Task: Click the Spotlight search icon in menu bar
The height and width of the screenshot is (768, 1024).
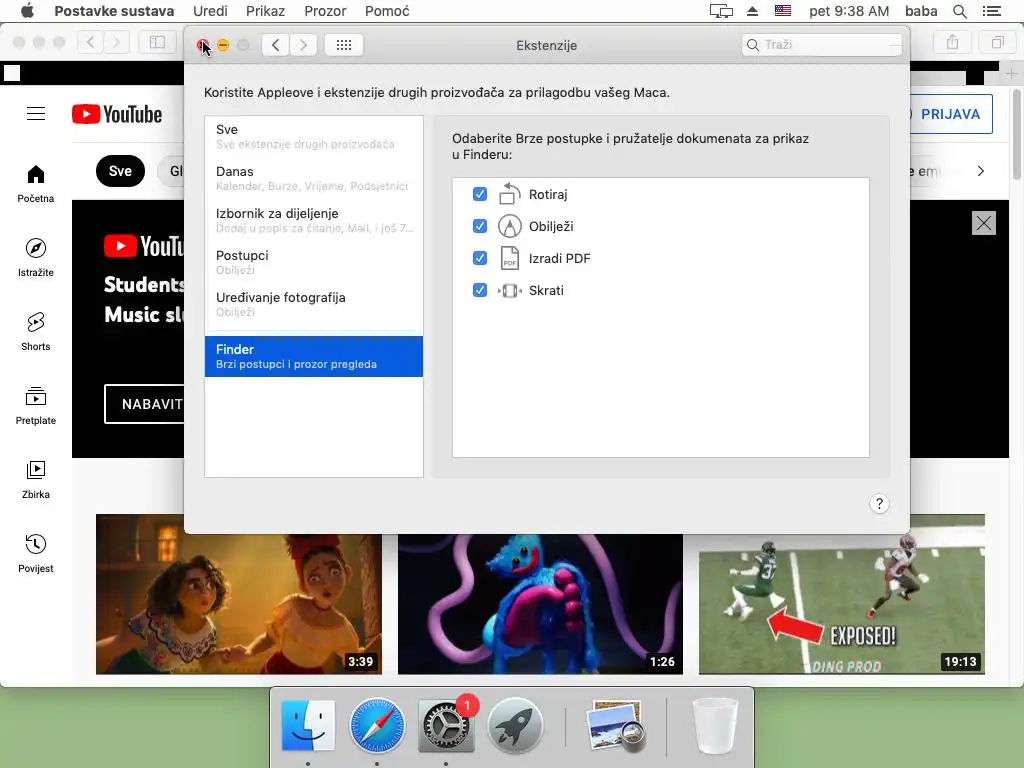Action: pos(959,11)
